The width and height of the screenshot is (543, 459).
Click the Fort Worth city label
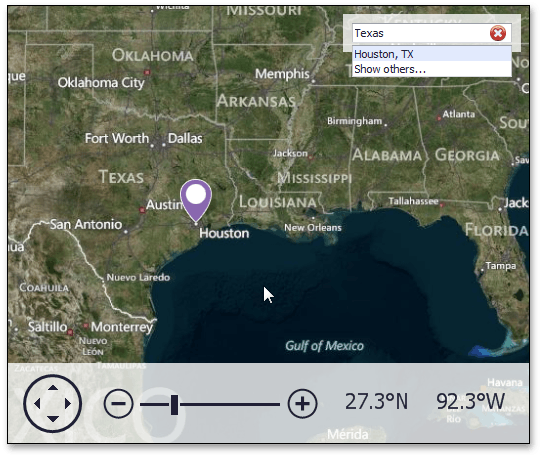pos(117,138)
